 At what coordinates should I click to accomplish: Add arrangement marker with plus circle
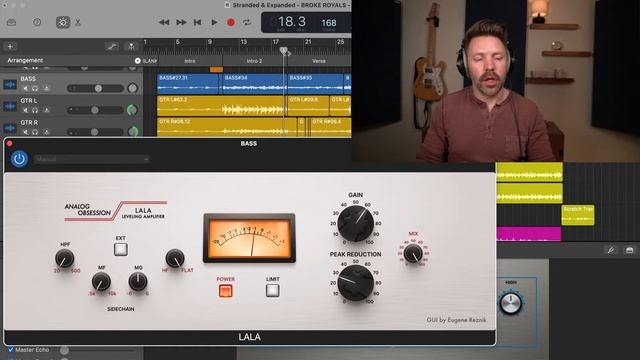coord(138,61)
